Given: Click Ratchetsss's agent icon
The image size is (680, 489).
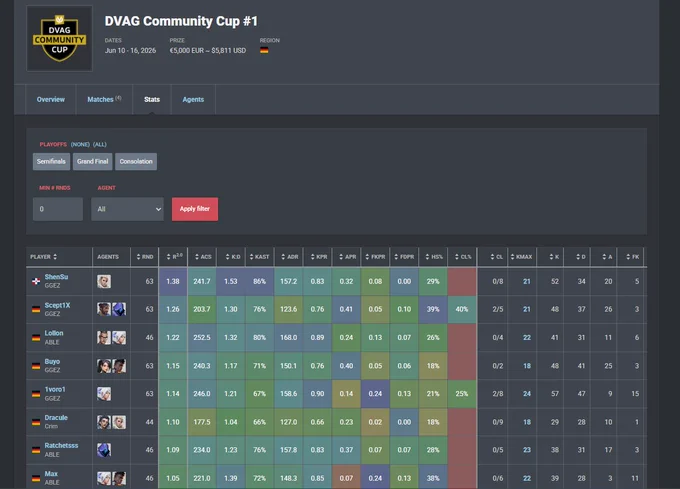Looking at the screenshot, I should tap(104, 450).
